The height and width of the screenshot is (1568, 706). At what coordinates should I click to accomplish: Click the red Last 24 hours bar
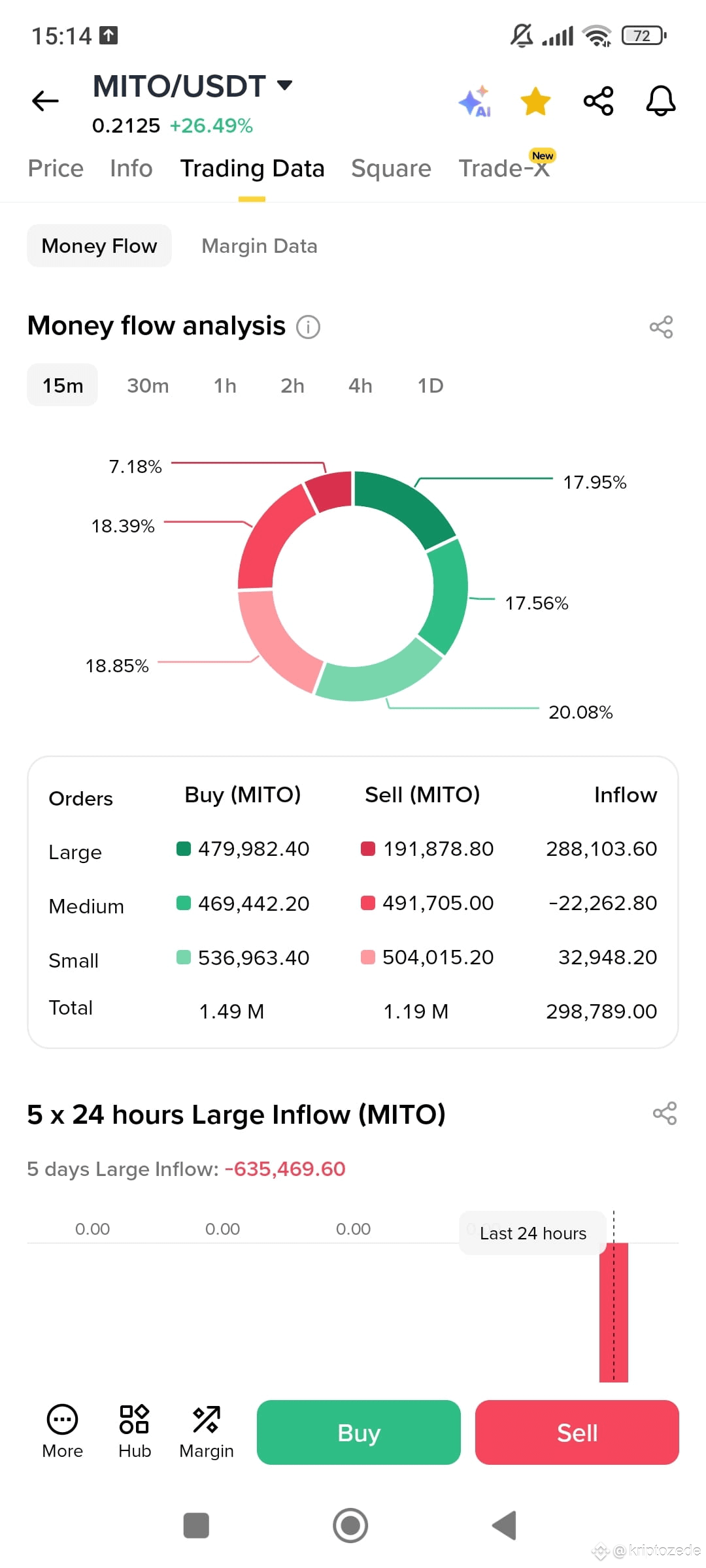614,1312
